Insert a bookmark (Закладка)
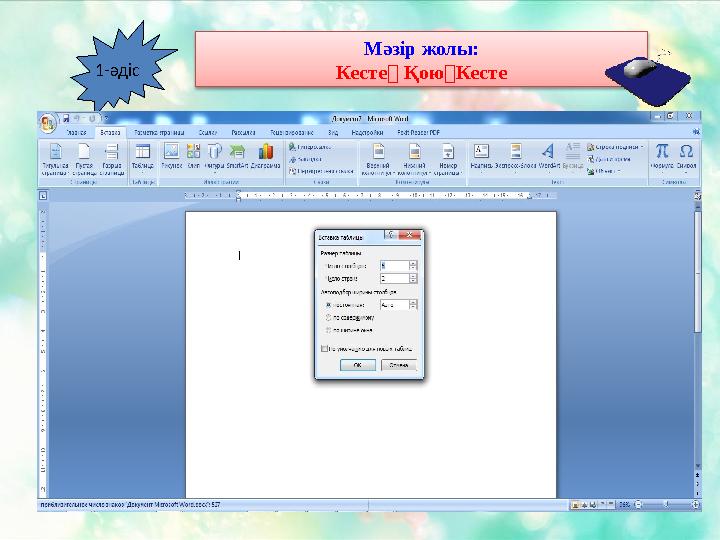720x540 pixels. point(306,159)
